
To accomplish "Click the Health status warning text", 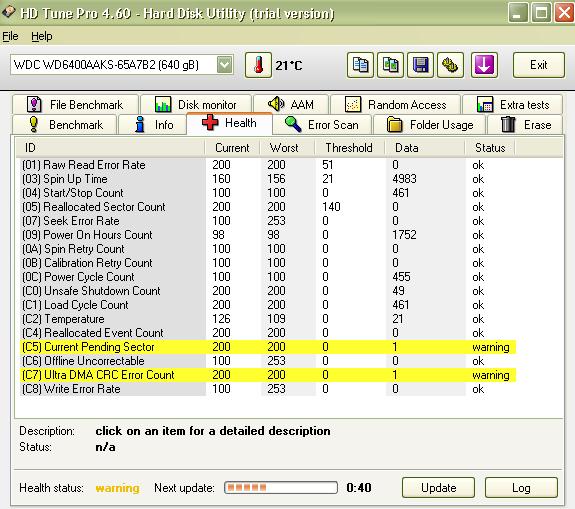I will pos(117,488).
